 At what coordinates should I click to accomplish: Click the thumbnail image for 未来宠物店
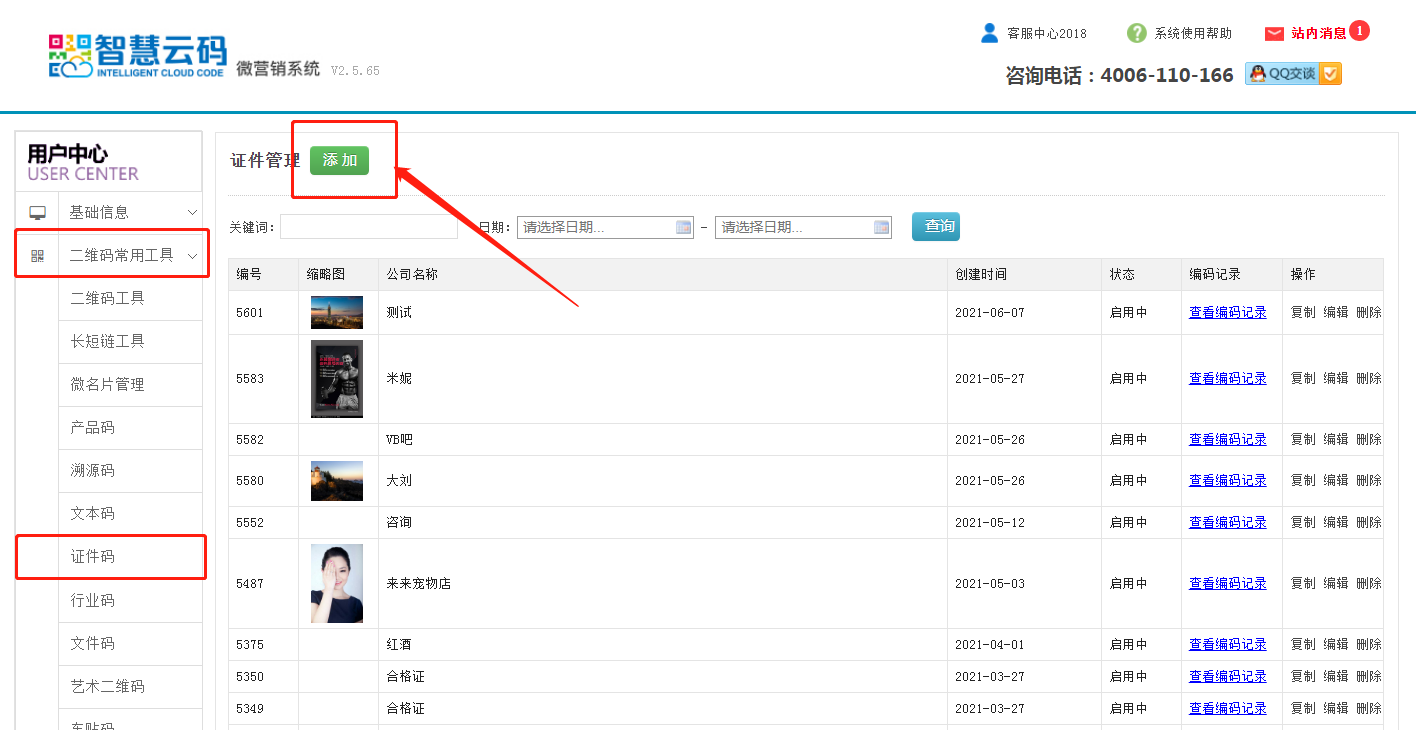tap(337, 583)
